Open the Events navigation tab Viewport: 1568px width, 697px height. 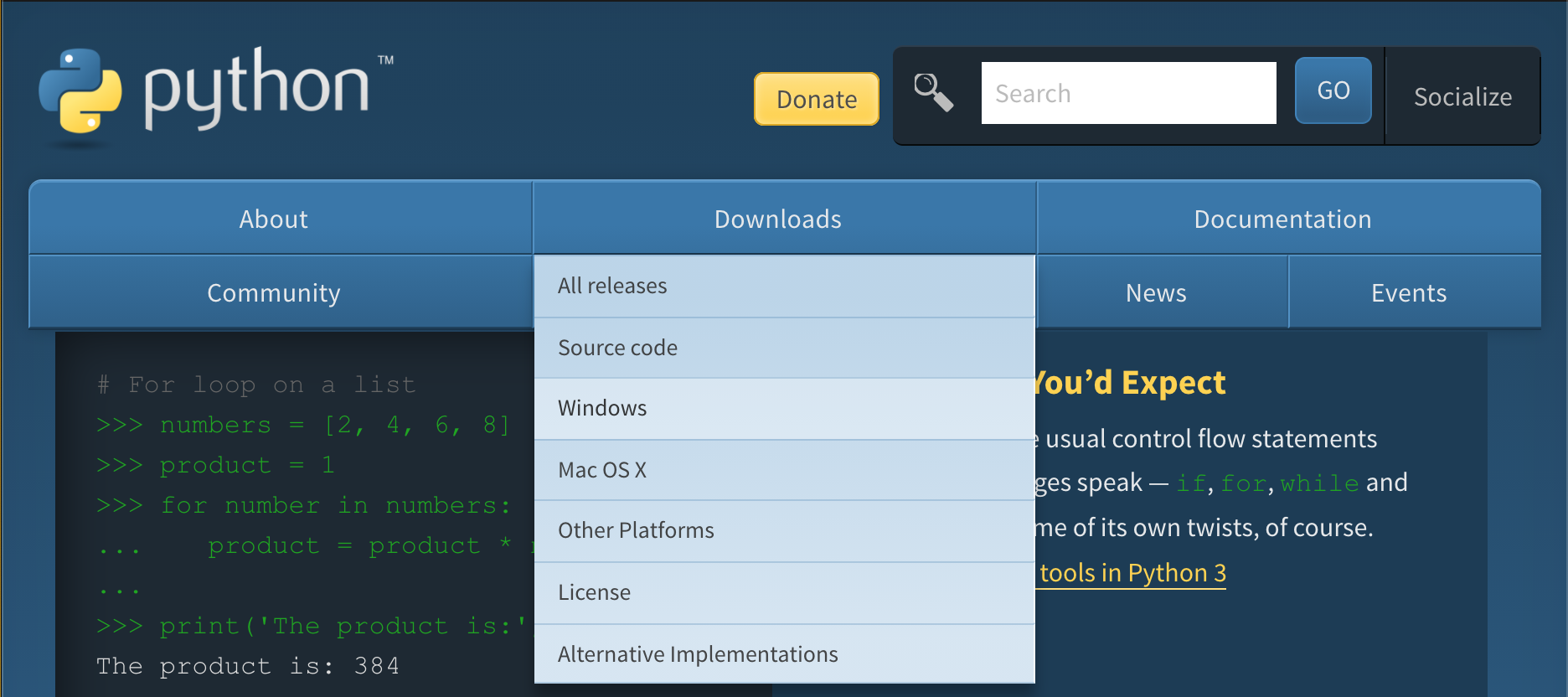1415,292
